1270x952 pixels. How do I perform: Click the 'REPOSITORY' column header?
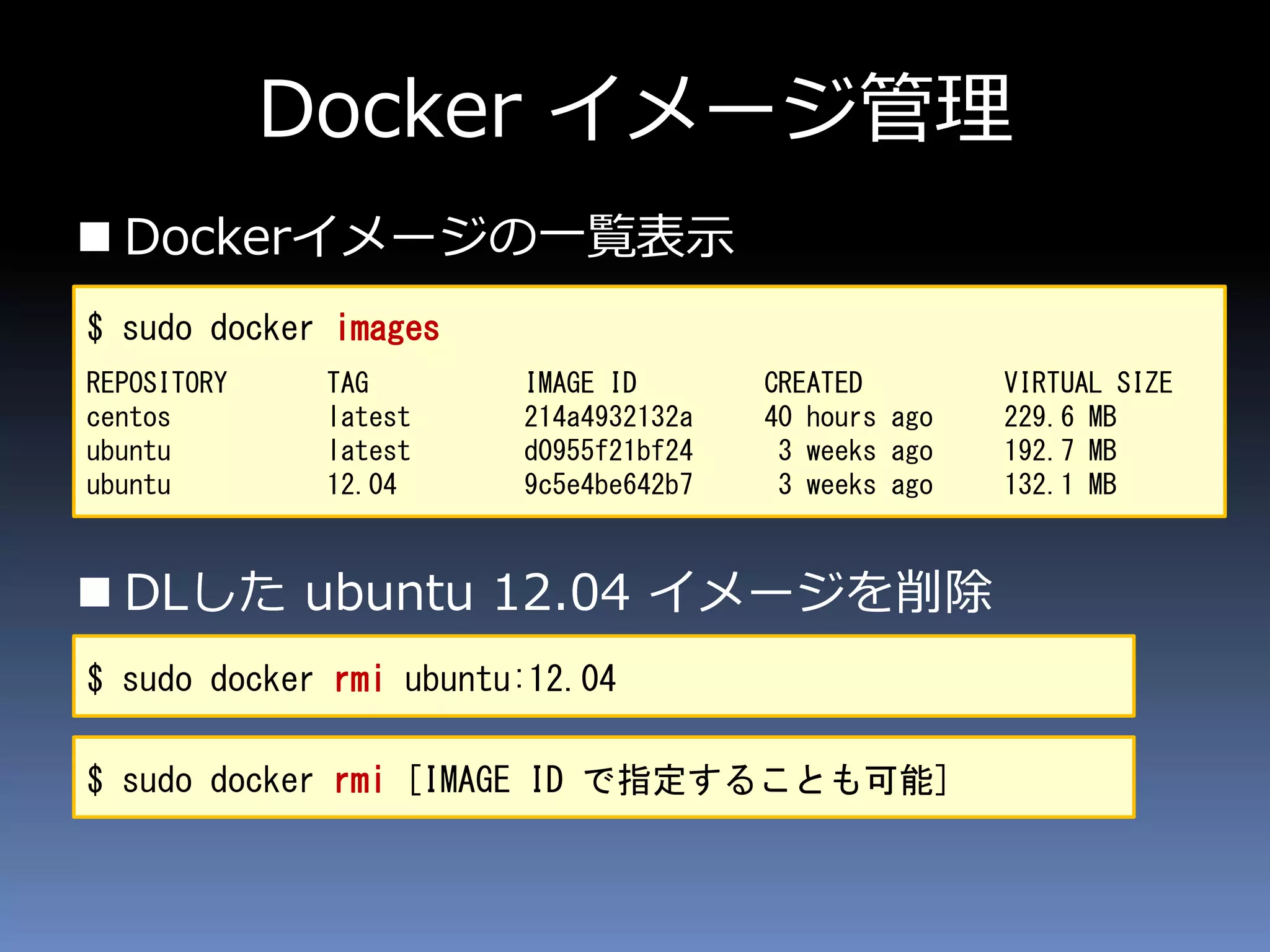click(x=157, y=382)
